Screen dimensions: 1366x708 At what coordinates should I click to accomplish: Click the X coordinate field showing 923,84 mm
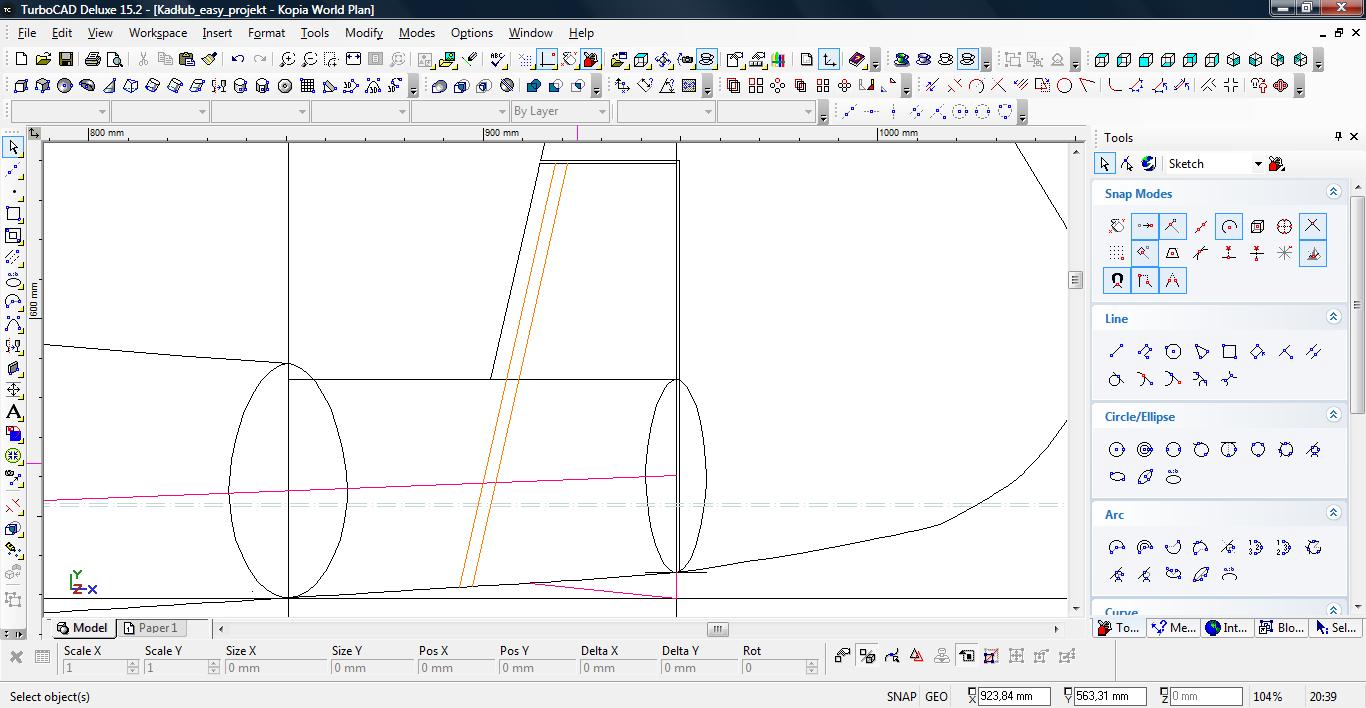click(1014, 696)
